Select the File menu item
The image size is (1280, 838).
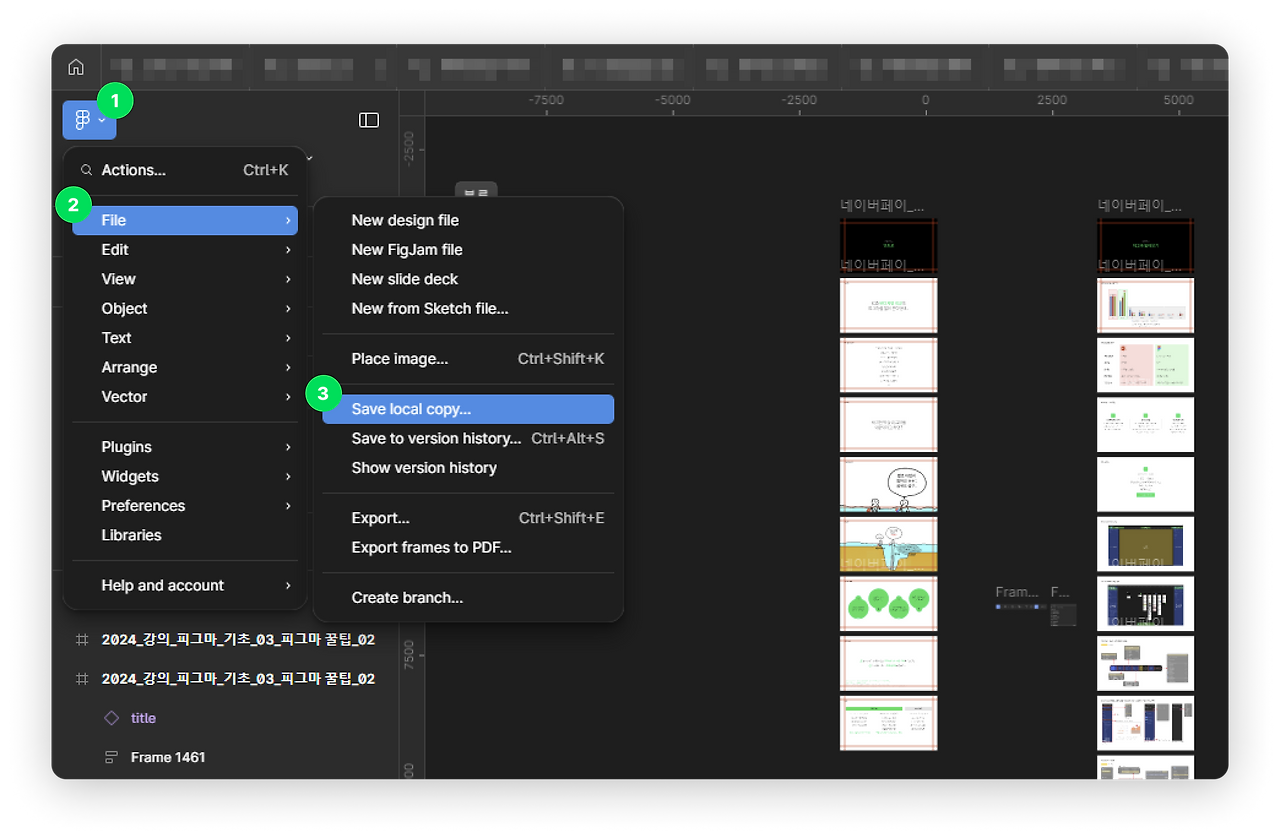(x=185, y=220)
